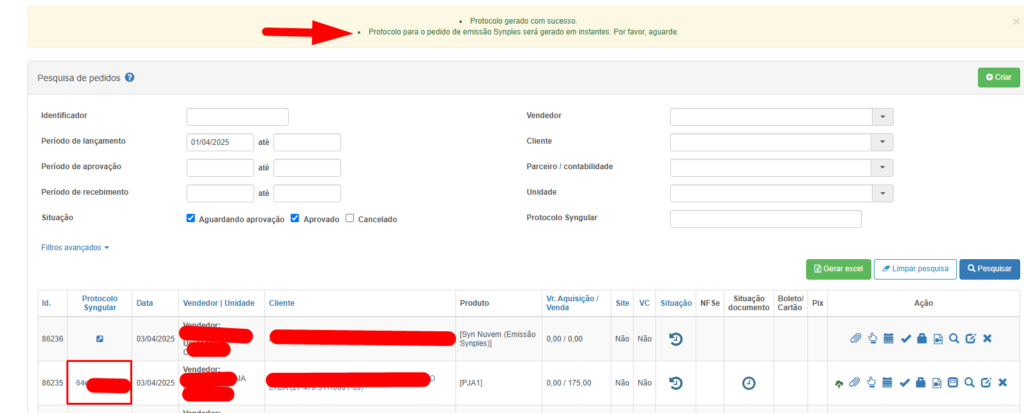Sort table by Protocolo Syngular column header
Viewport: 1024px width, 413px height.
tap(99, 303)
